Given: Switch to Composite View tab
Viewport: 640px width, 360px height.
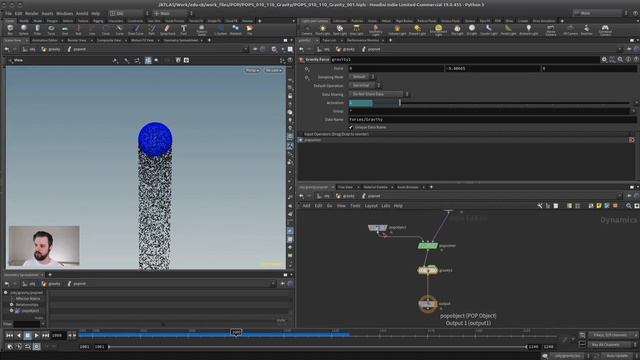Looking at the screenshot, I should pyautogui.click(x=109, y=40).
